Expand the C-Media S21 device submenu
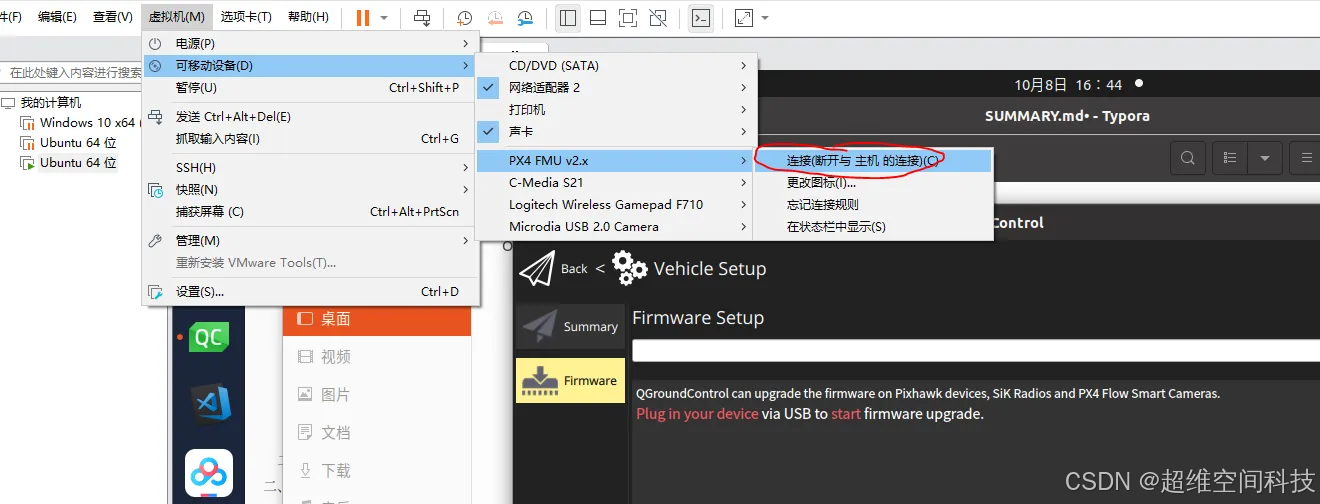 (615, 183)
